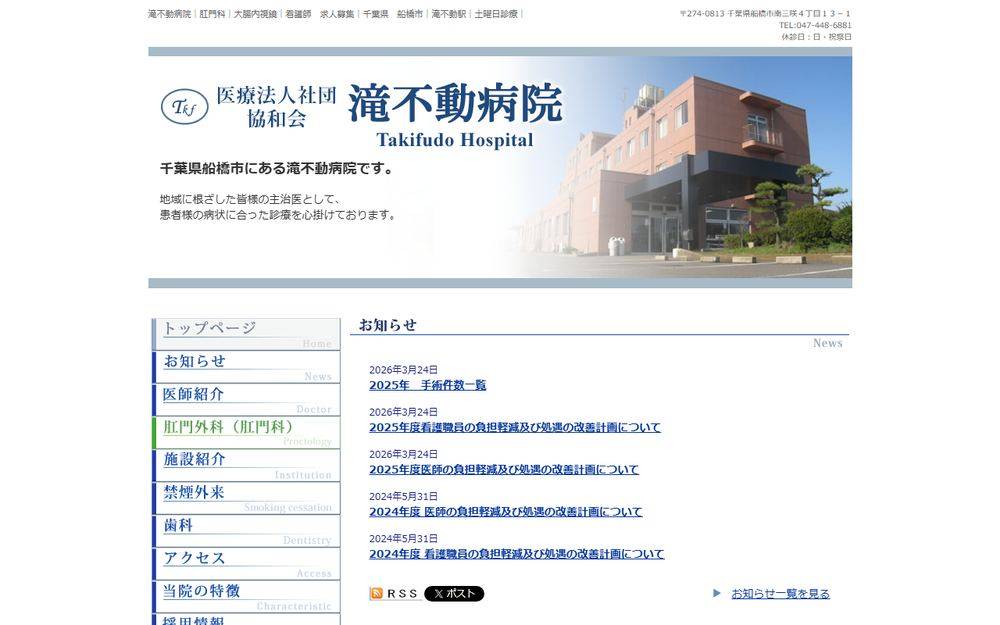This screenshot has width=1000, height=625.
Task: Click the 千葉県船橋市にある滝不動病院です headline
Action: click(277, 169)
